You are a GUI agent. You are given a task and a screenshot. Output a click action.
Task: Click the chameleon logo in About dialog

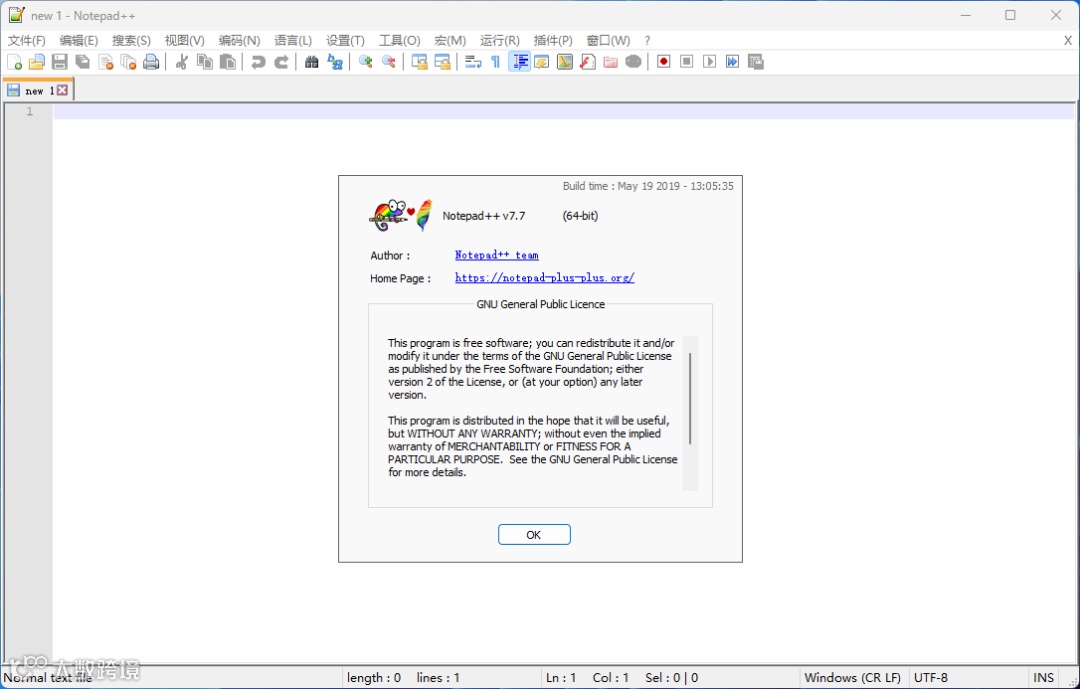click(x=401, y=215)
